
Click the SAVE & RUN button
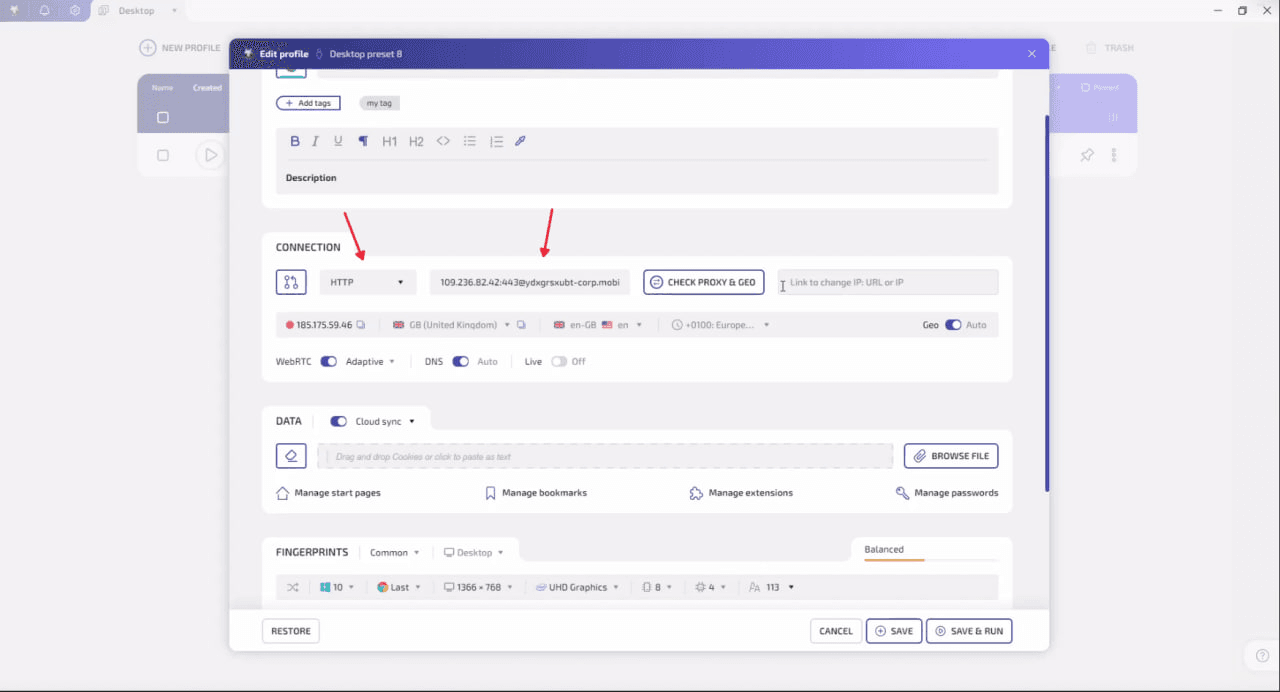tap(969, 631)
